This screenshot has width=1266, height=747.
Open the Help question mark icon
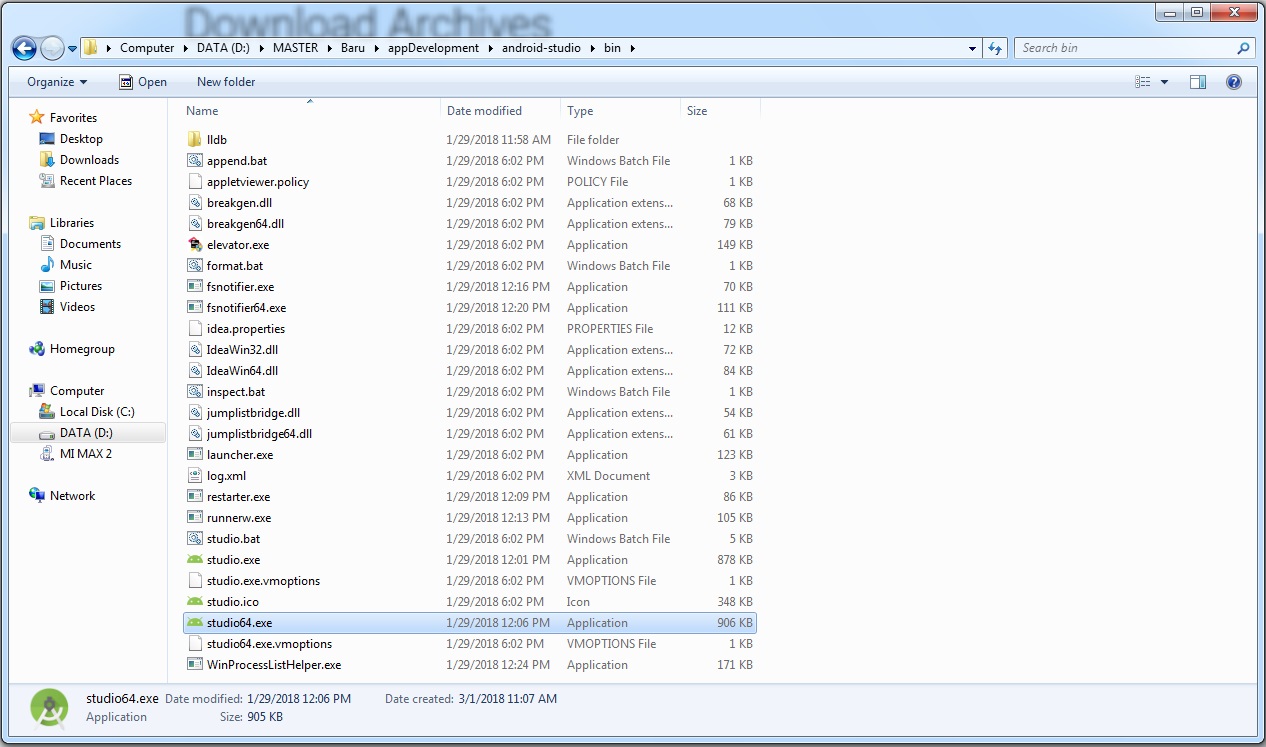coord(1233,82)
